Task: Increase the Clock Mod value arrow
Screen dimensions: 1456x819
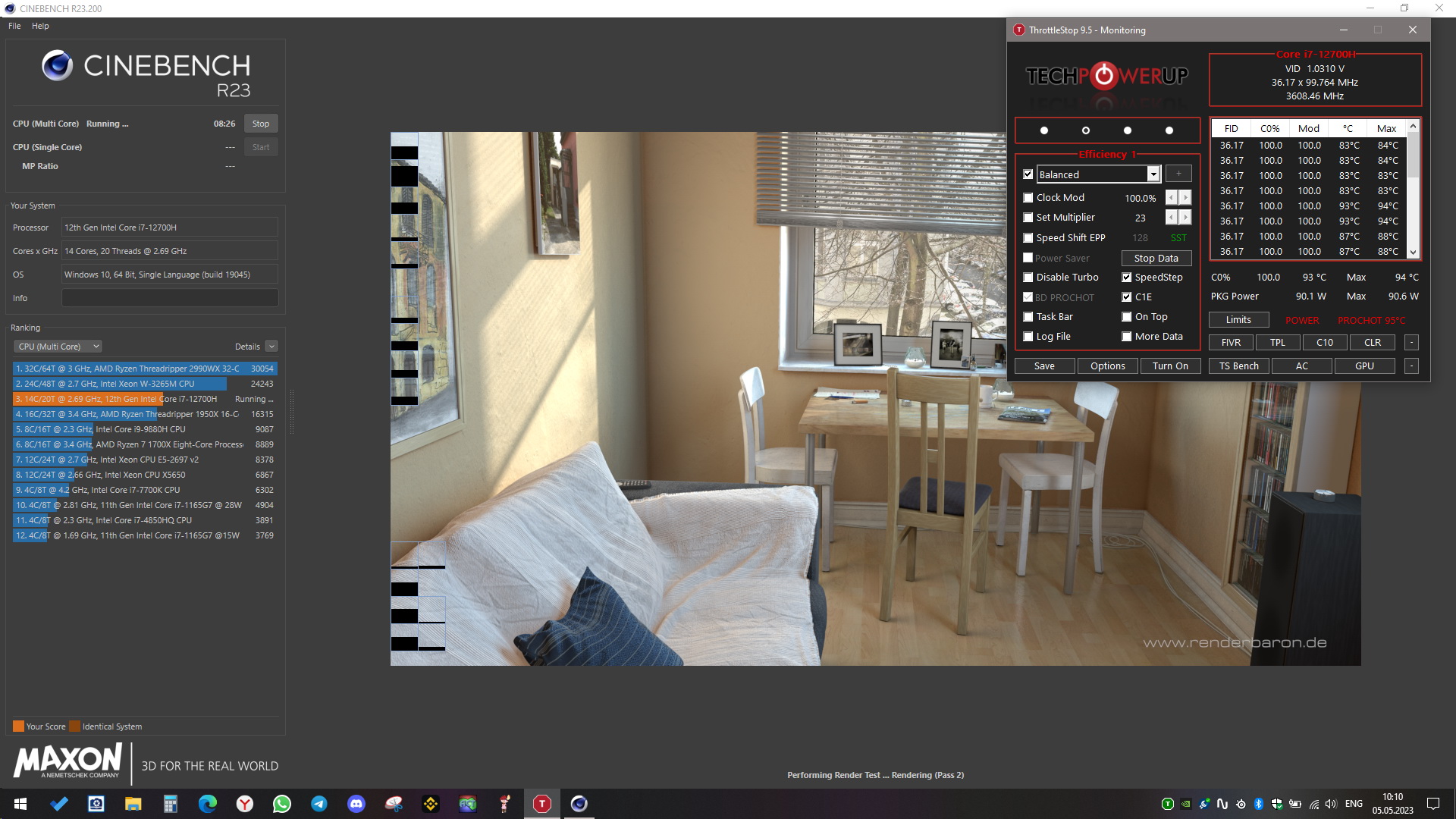Action: 1185,198
